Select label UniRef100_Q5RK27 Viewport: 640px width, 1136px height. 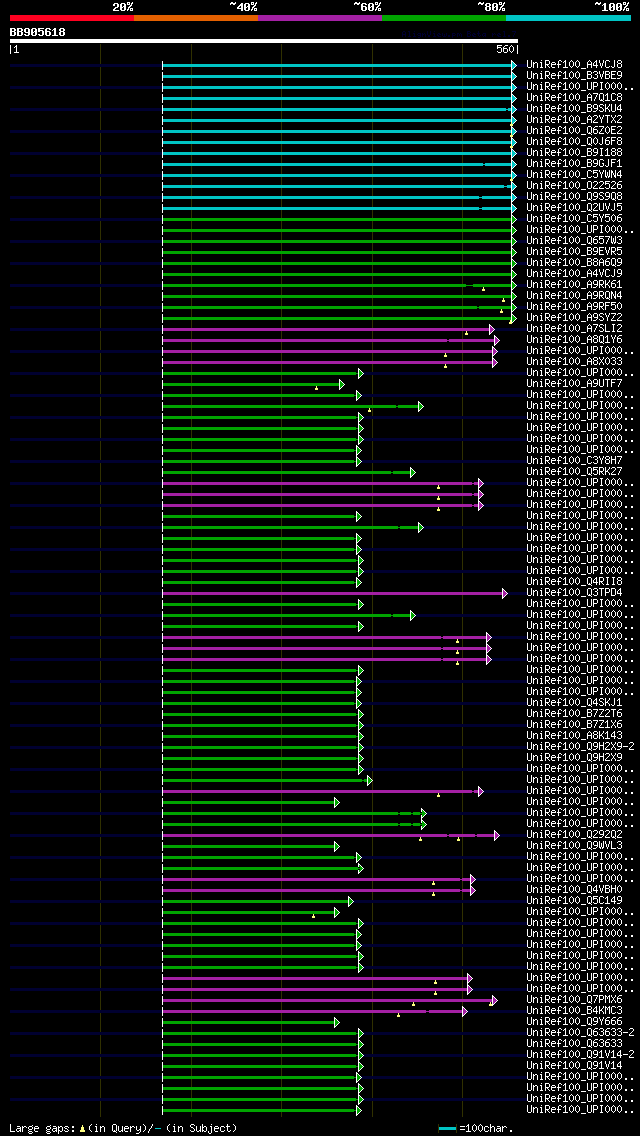574,472
